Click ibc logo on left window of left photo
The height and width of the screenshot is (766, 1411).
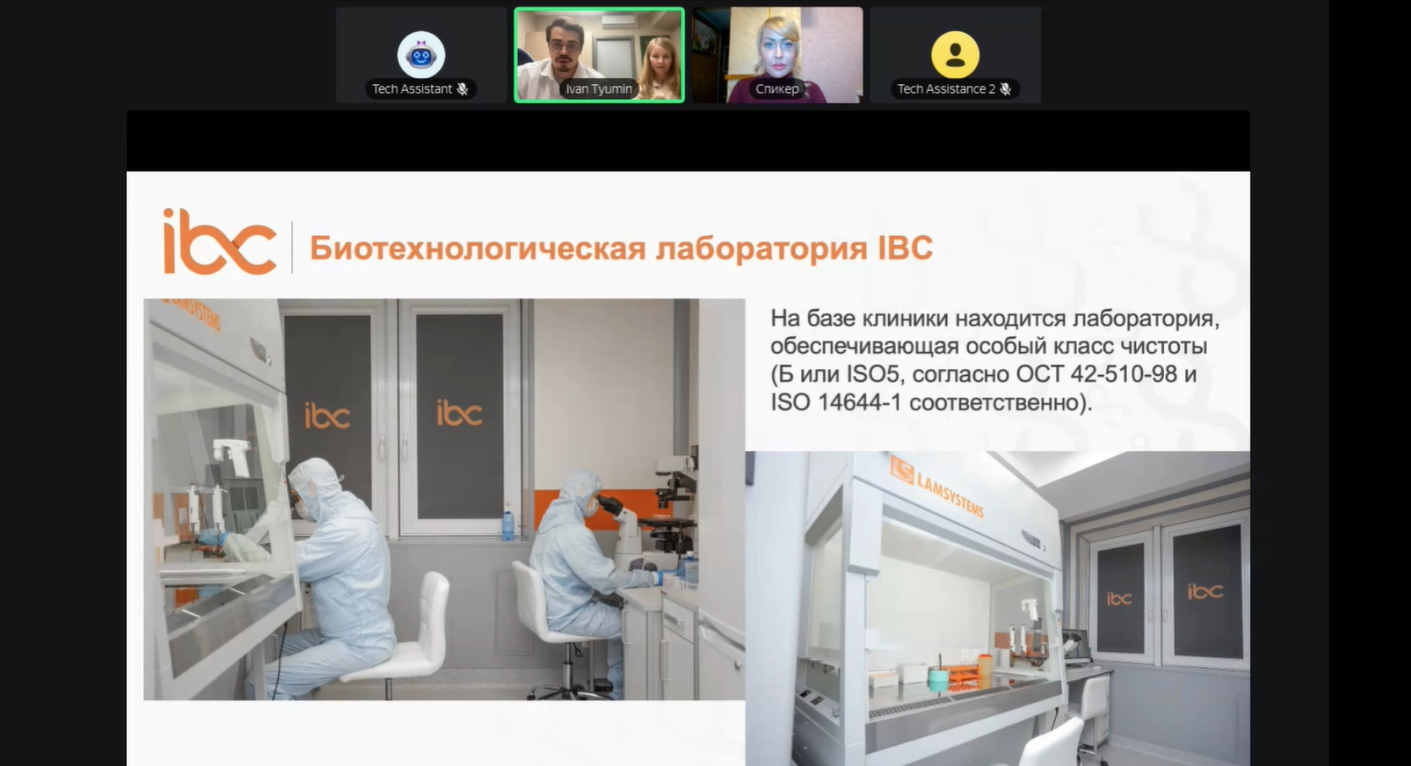pyautogui.click(x=327, y=416)
